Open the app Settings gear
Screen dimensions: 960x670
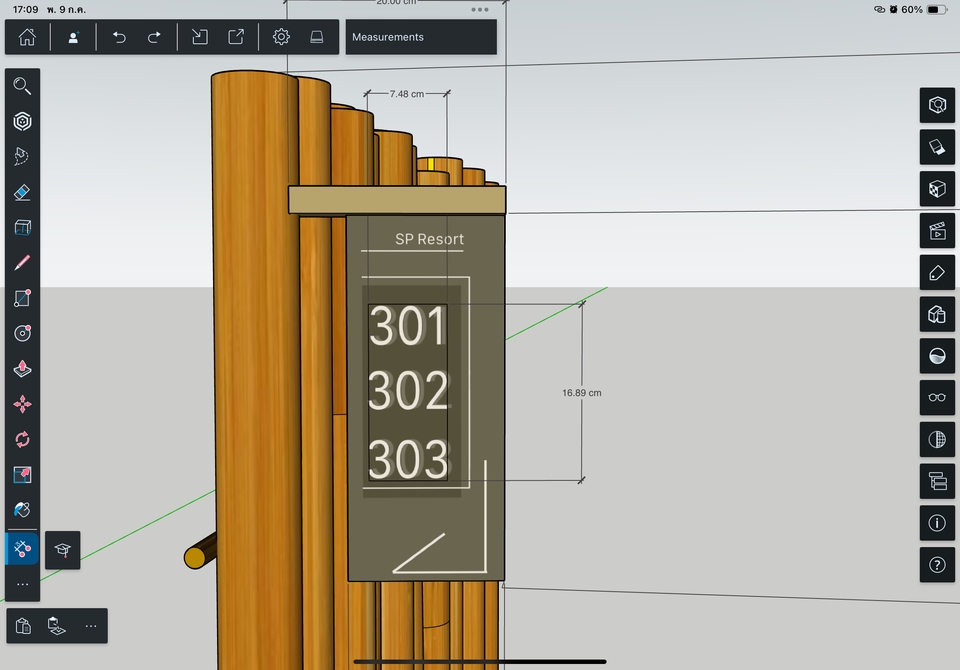point(281,37)
